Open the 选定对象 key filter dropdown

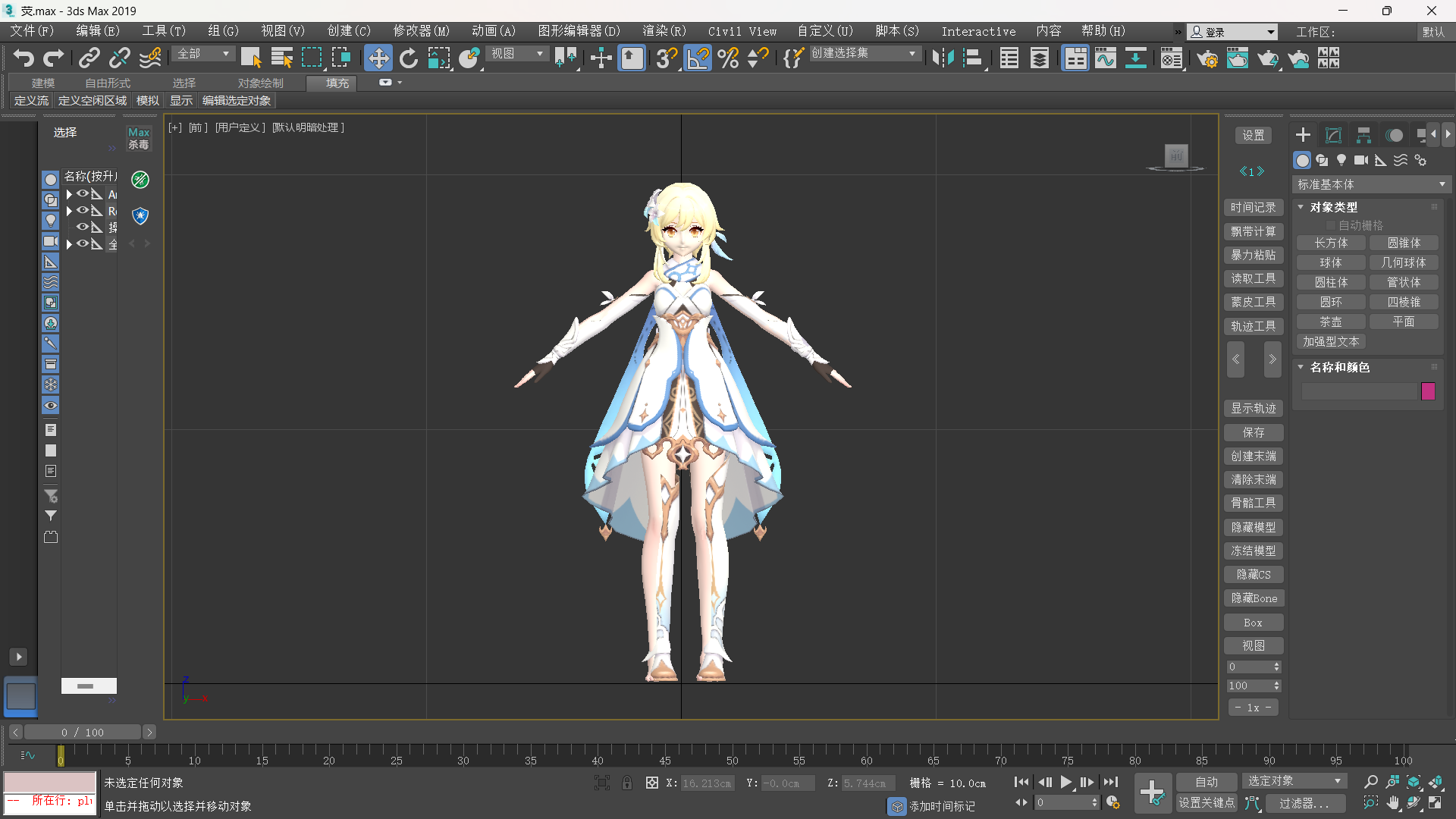coord(1294,781)
